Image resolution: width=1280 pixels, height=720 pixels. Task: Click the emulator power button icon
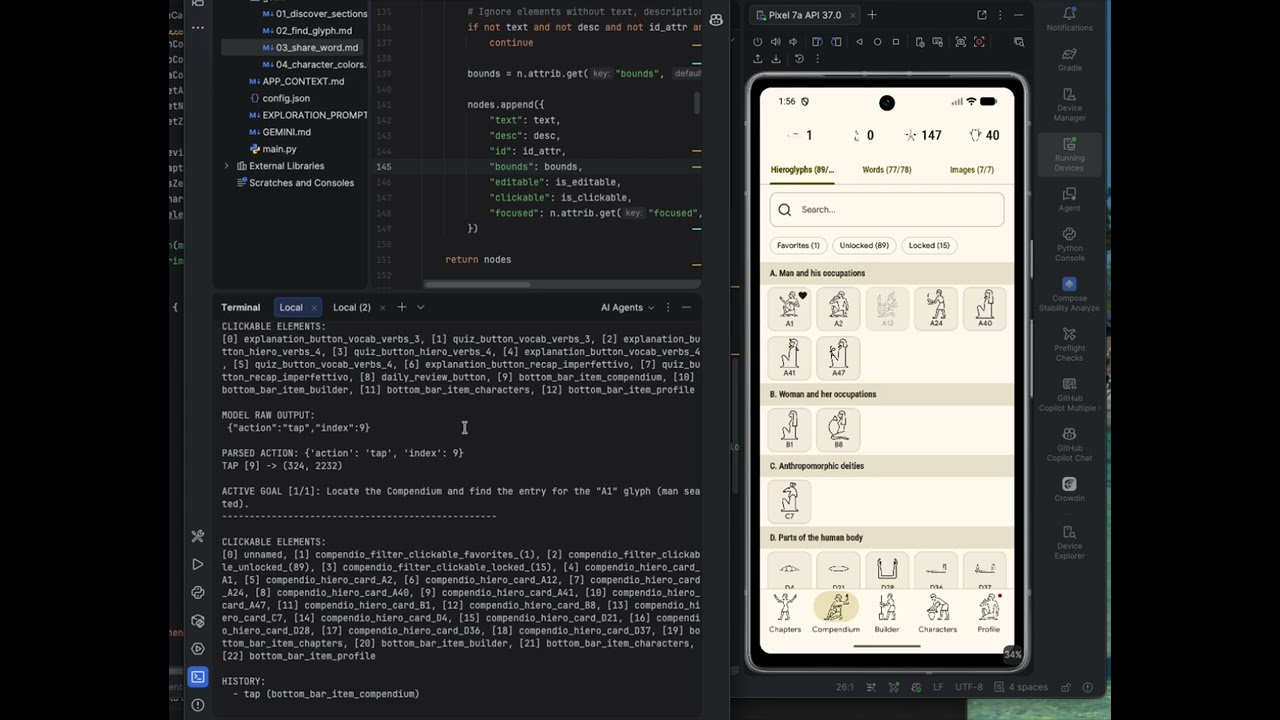point(757,42)
